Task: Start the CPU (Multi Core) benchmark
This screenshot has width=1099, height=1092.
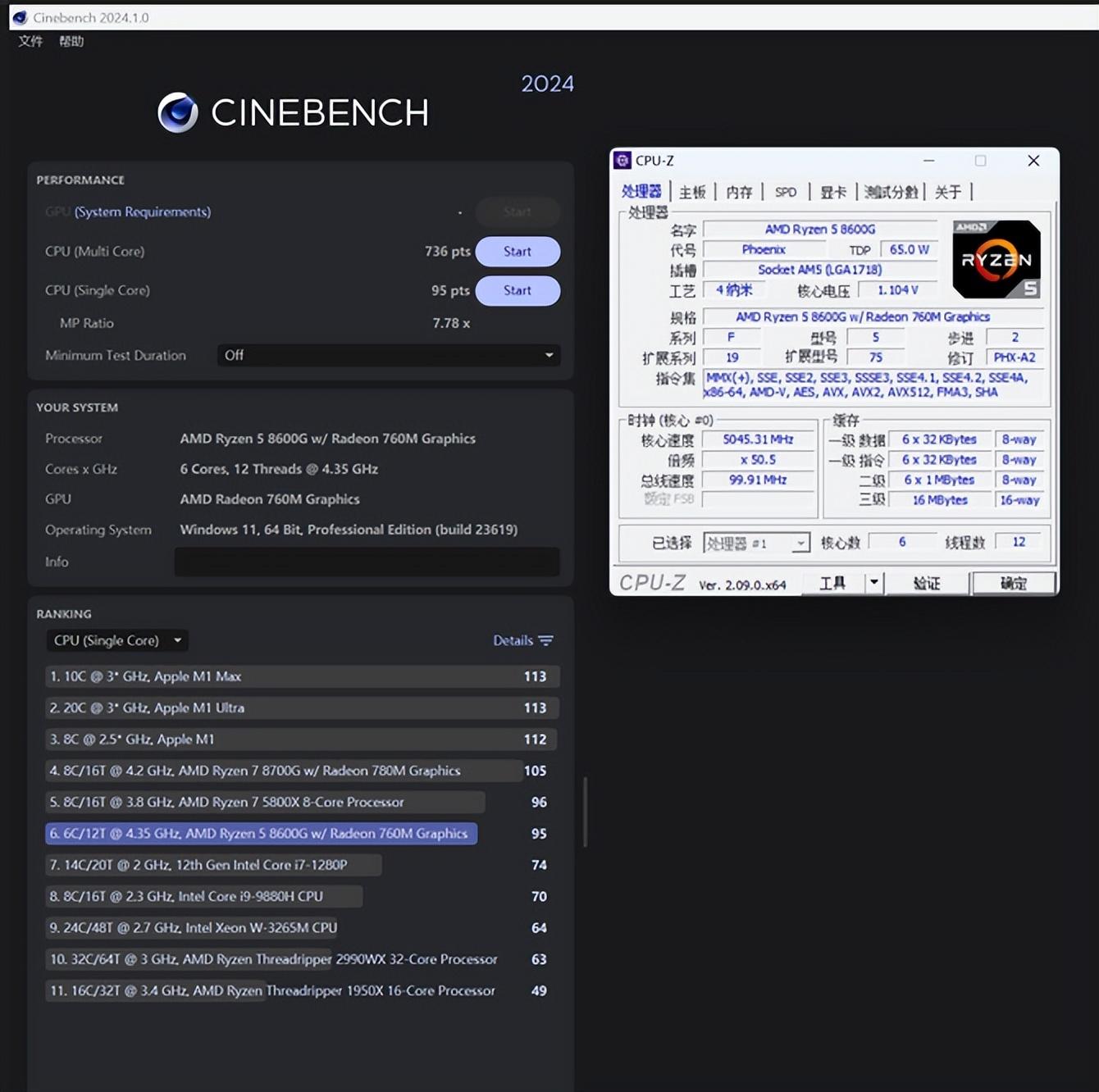Action: pos(518,252)
